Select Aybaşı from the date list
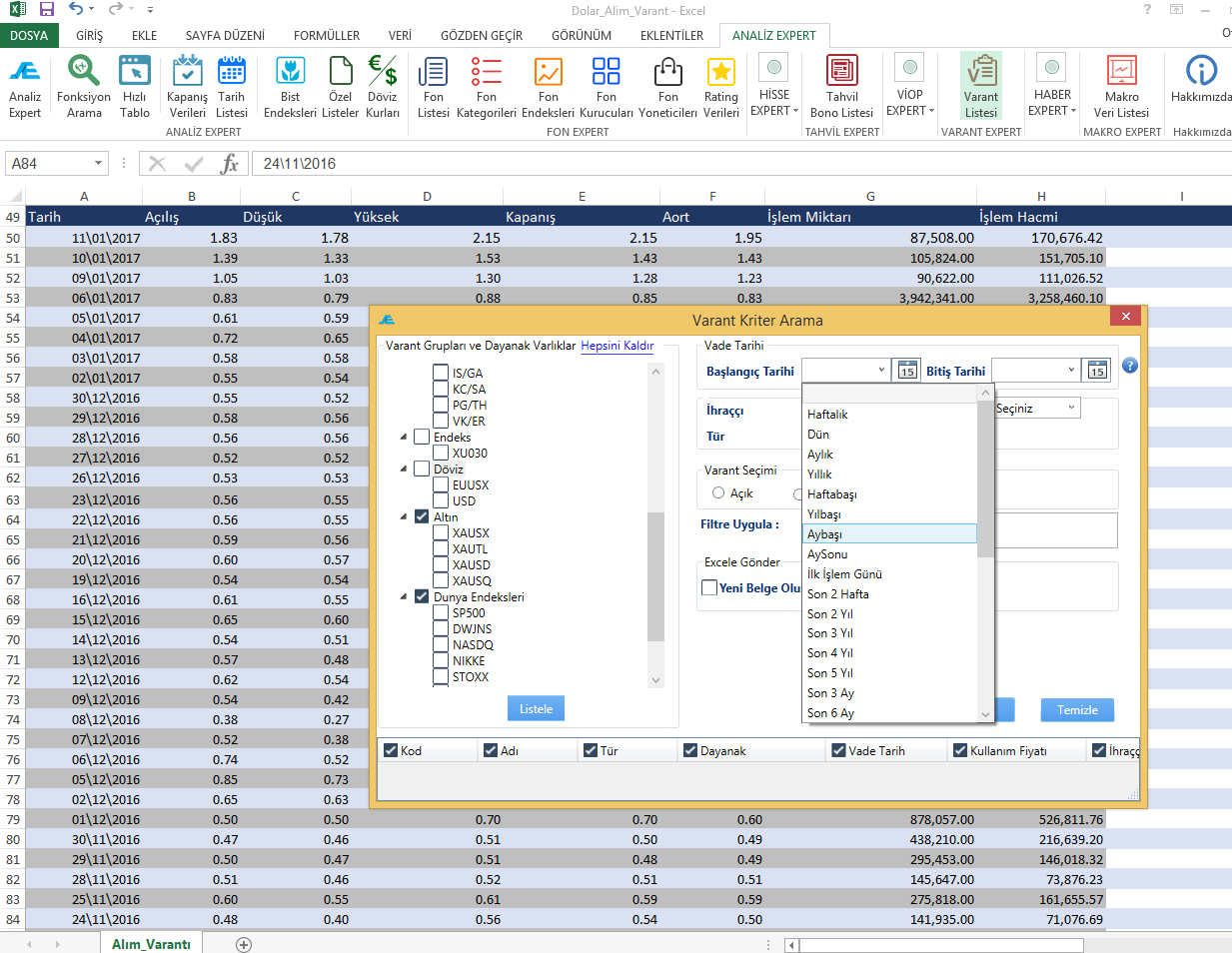1232x953 pixels. click(889, 534)
